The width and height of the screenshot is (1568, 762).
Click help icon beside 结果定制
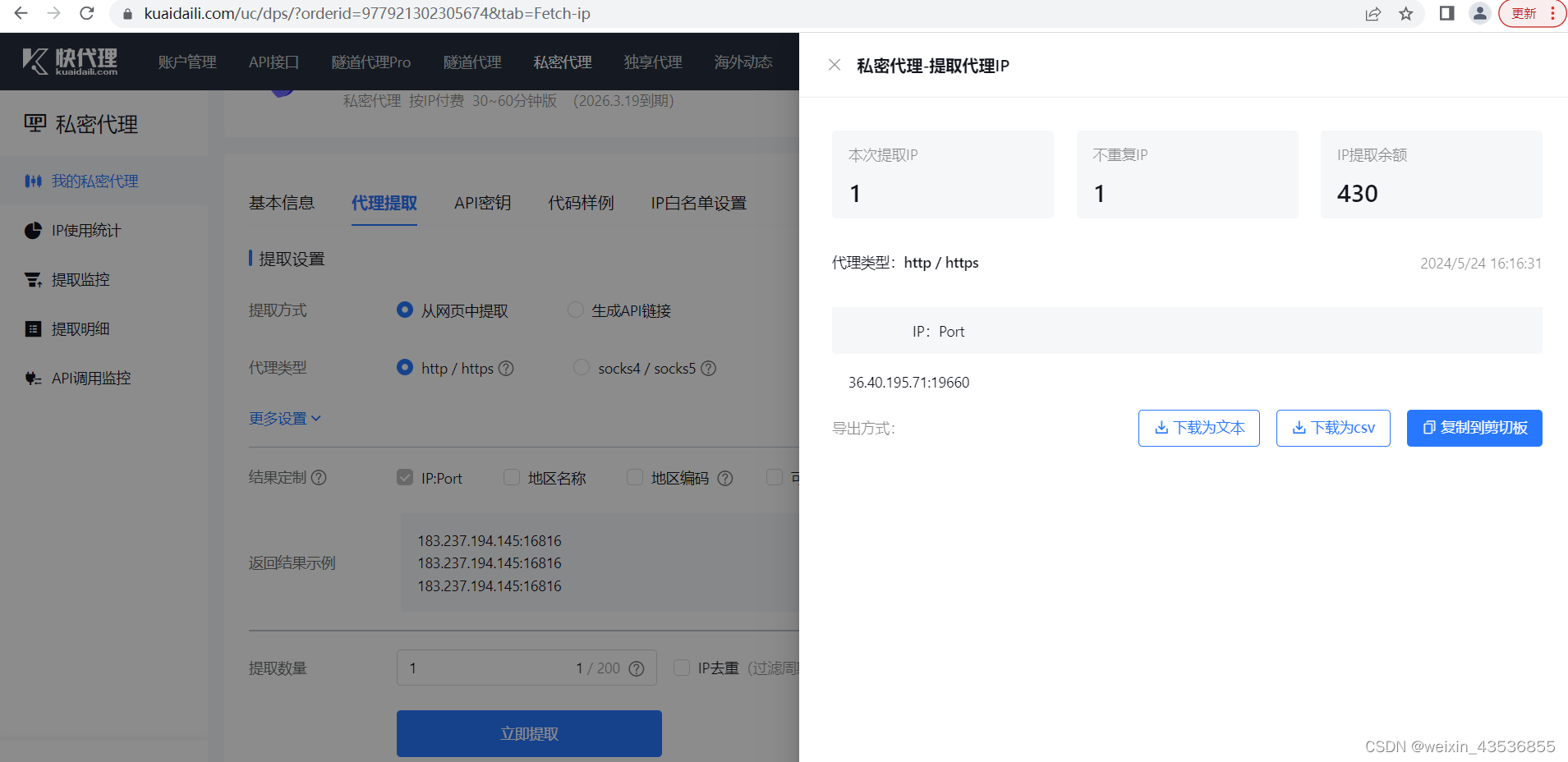pos(320,477)
